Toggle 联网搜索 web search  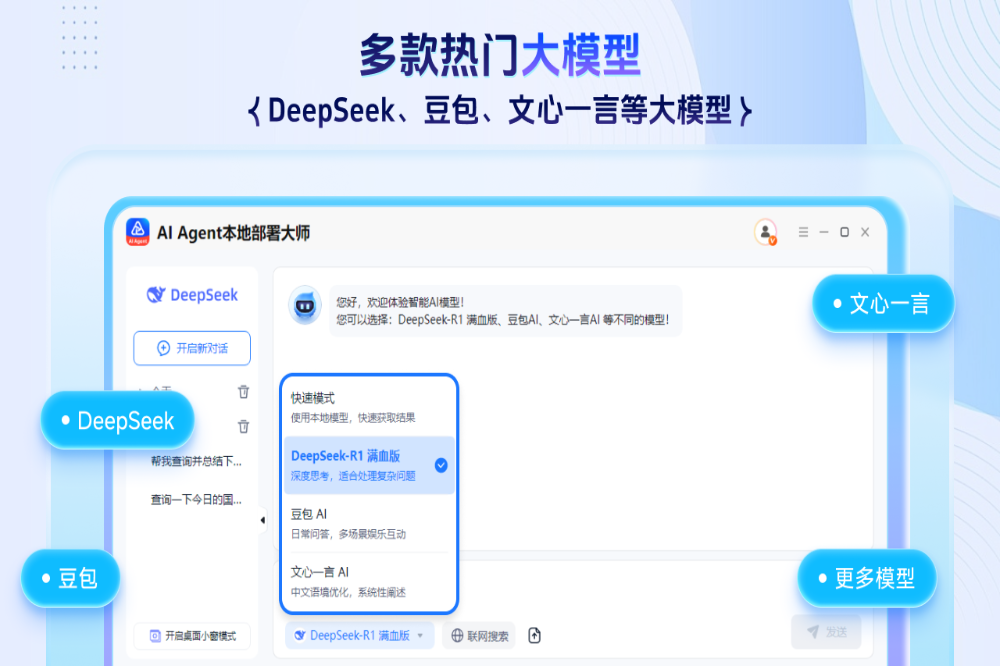(x=479, y=635)
